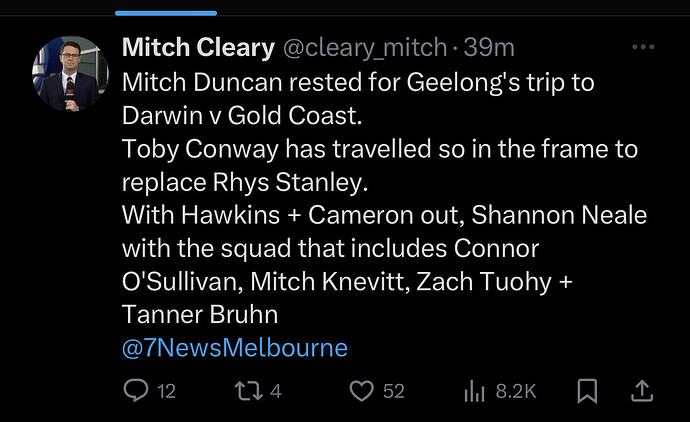This screenshot has width=690, height=422.
Task: Click the Mitch Cleary display name
Action: coord(198,48)
